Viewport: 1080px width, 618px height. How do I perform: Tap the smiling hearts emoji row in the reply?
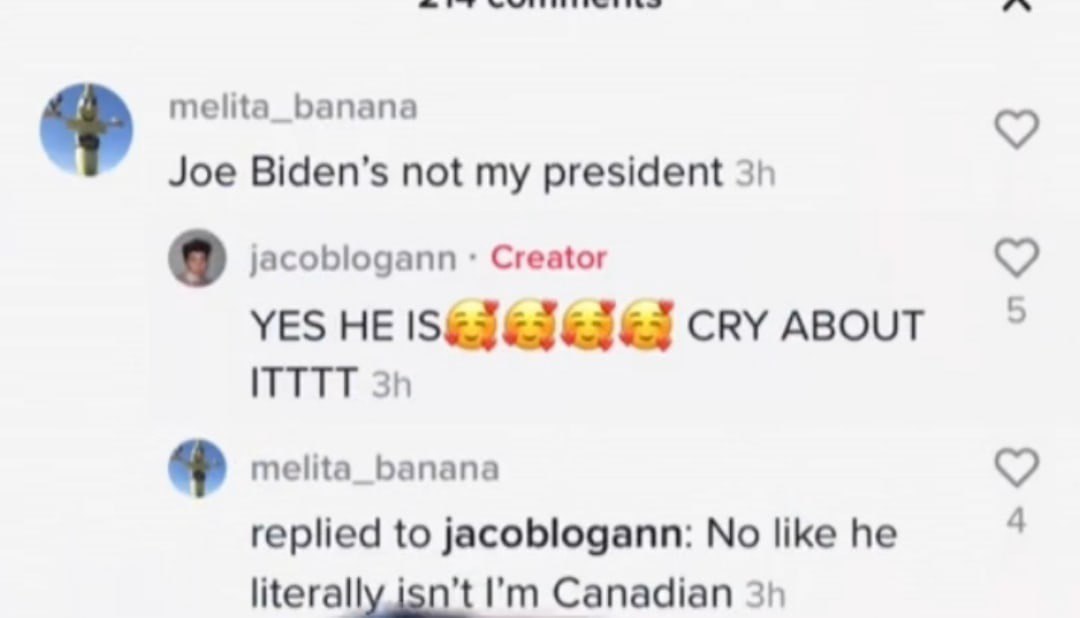point(559,325)
